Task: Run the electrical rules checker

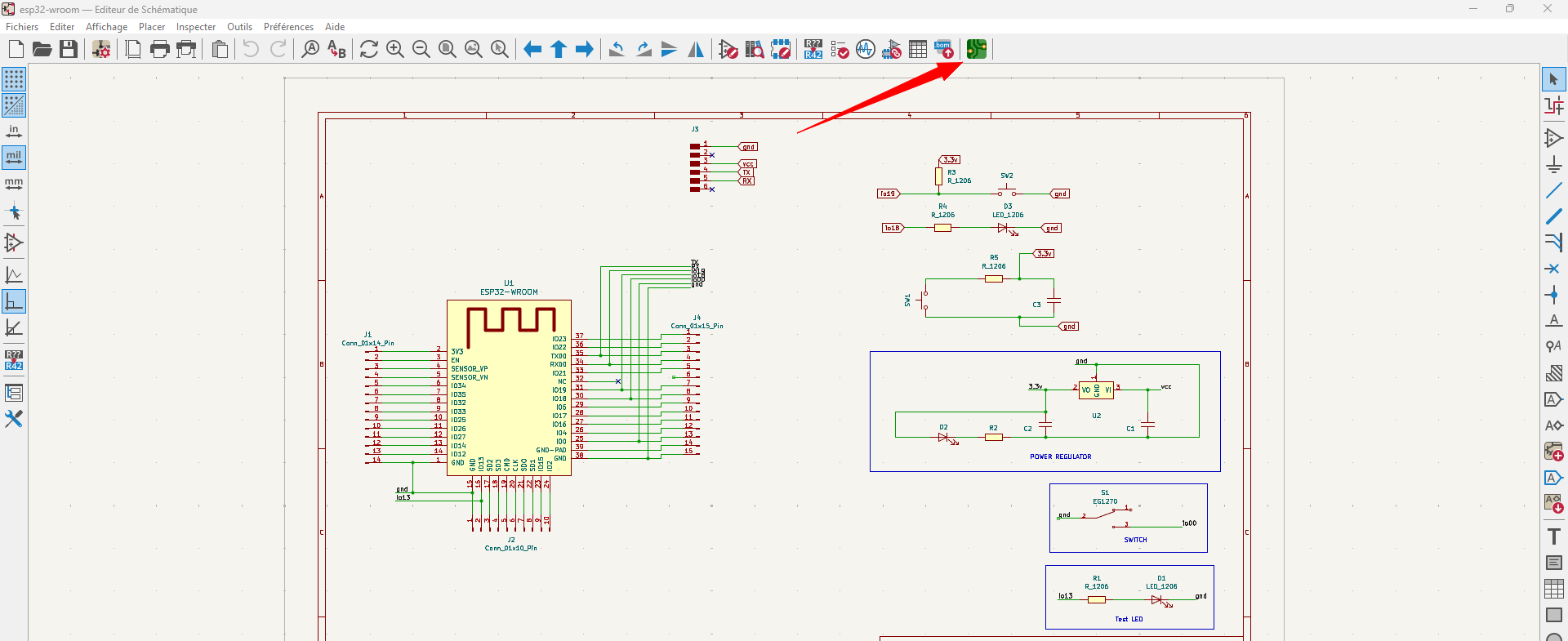Action: coord(840,50)
